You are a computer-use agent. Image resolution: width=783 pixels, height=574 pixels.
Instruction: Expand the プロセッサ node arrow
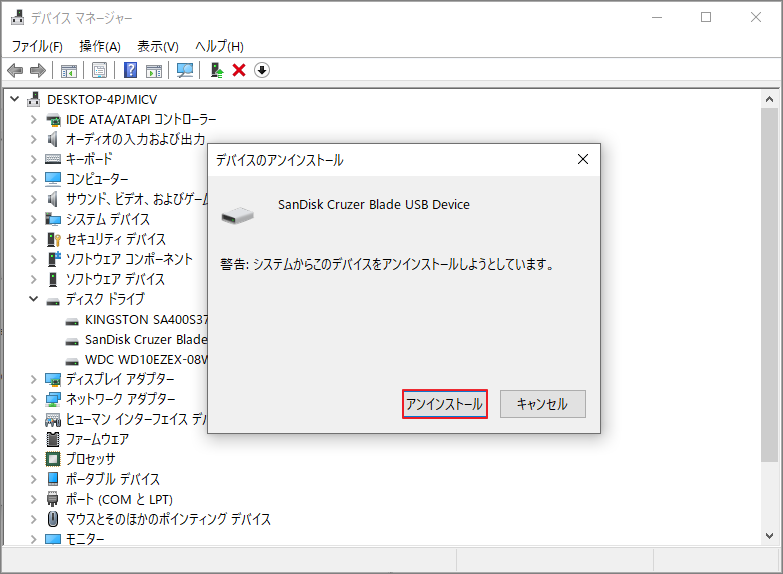pos(33,459)
